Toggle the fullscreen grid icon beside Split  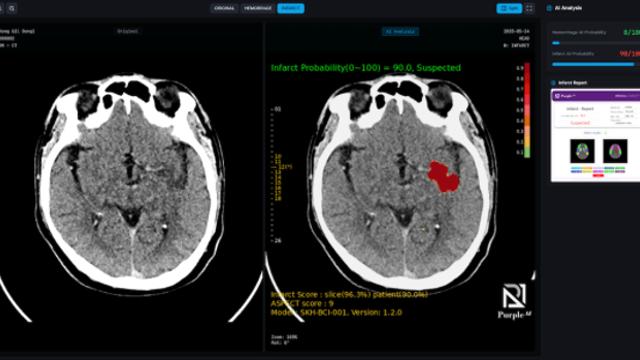point(529,8)
